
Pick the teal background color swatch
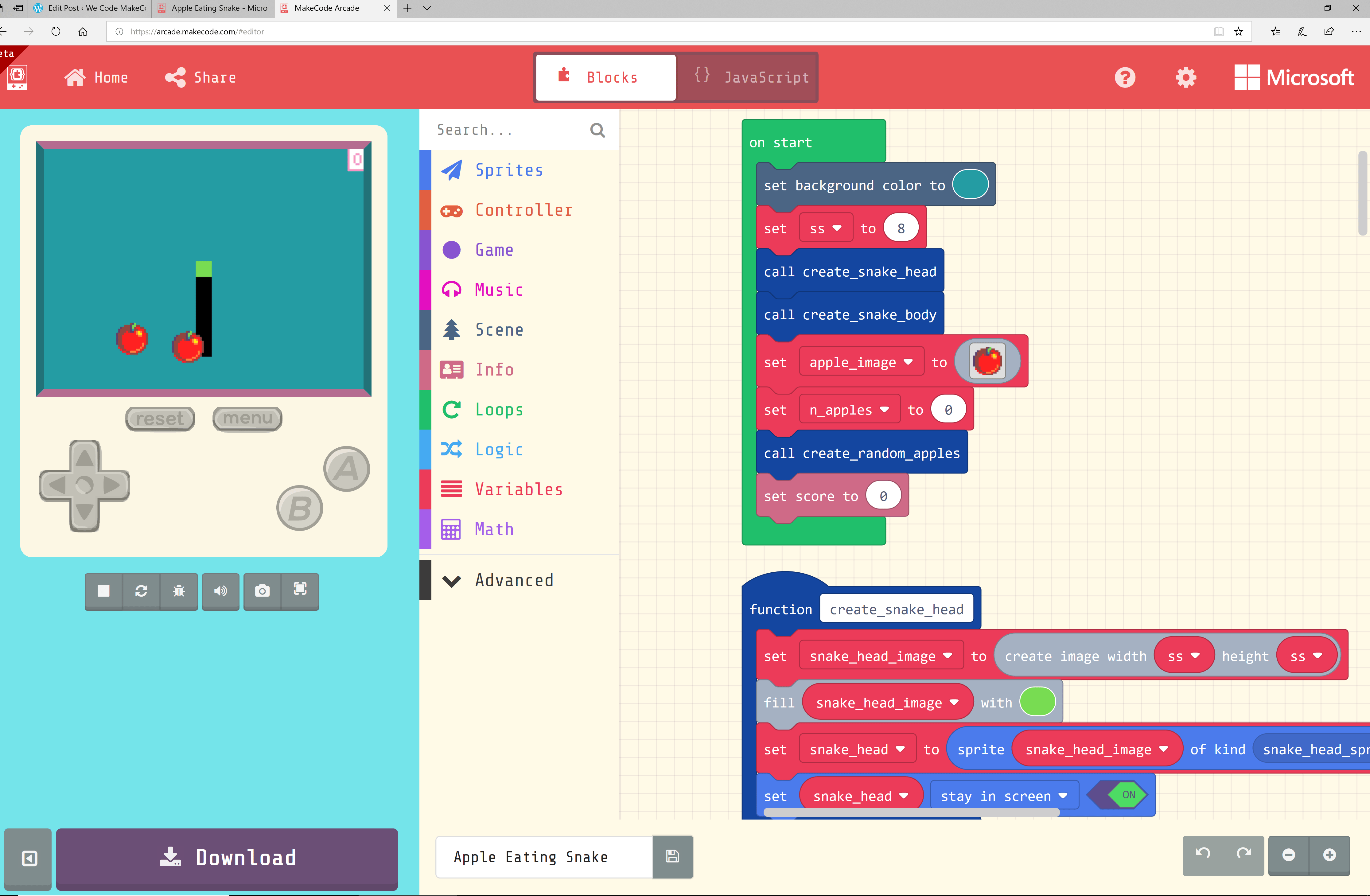click(x=971, y=184)
